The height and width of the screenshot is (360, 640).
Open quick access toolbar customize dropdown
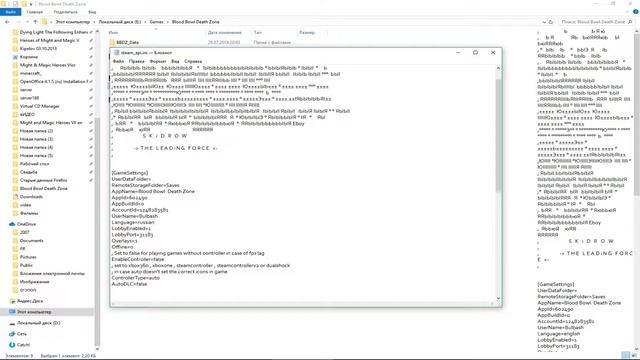pyautogui.click(x=31, y=4)
